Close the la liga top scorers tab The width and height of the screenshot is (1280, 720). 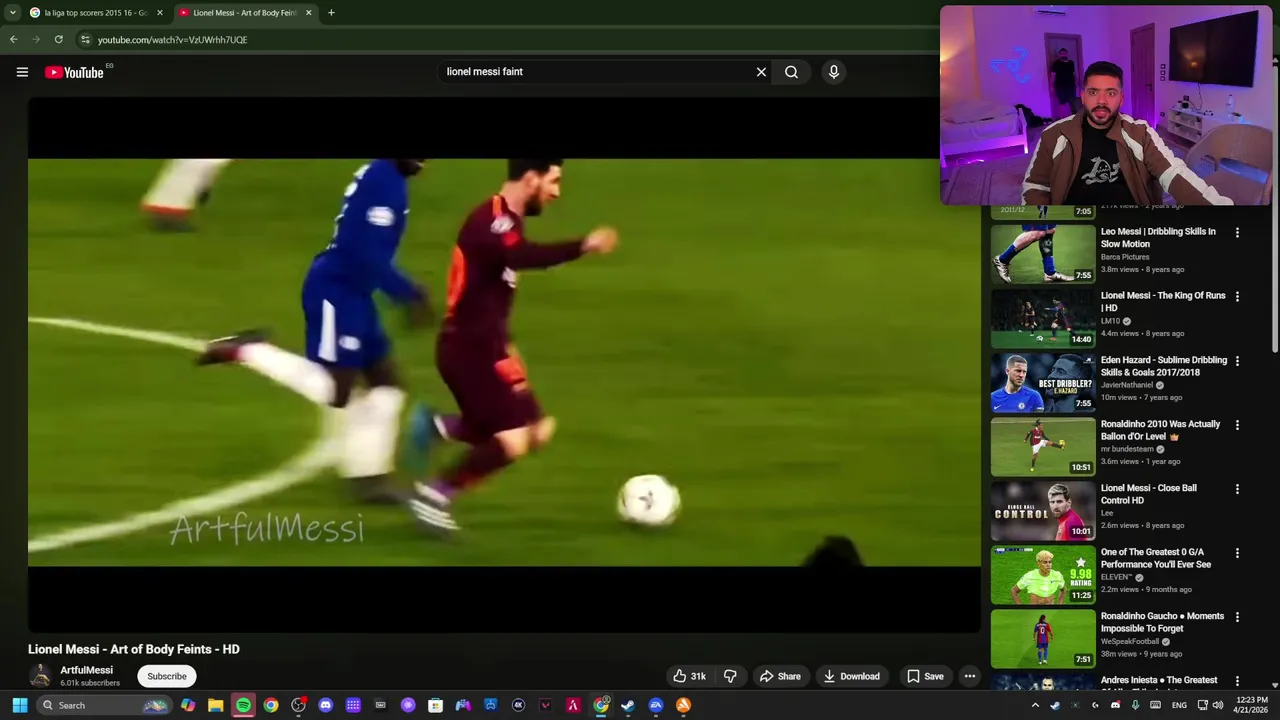tap(159, 13)
